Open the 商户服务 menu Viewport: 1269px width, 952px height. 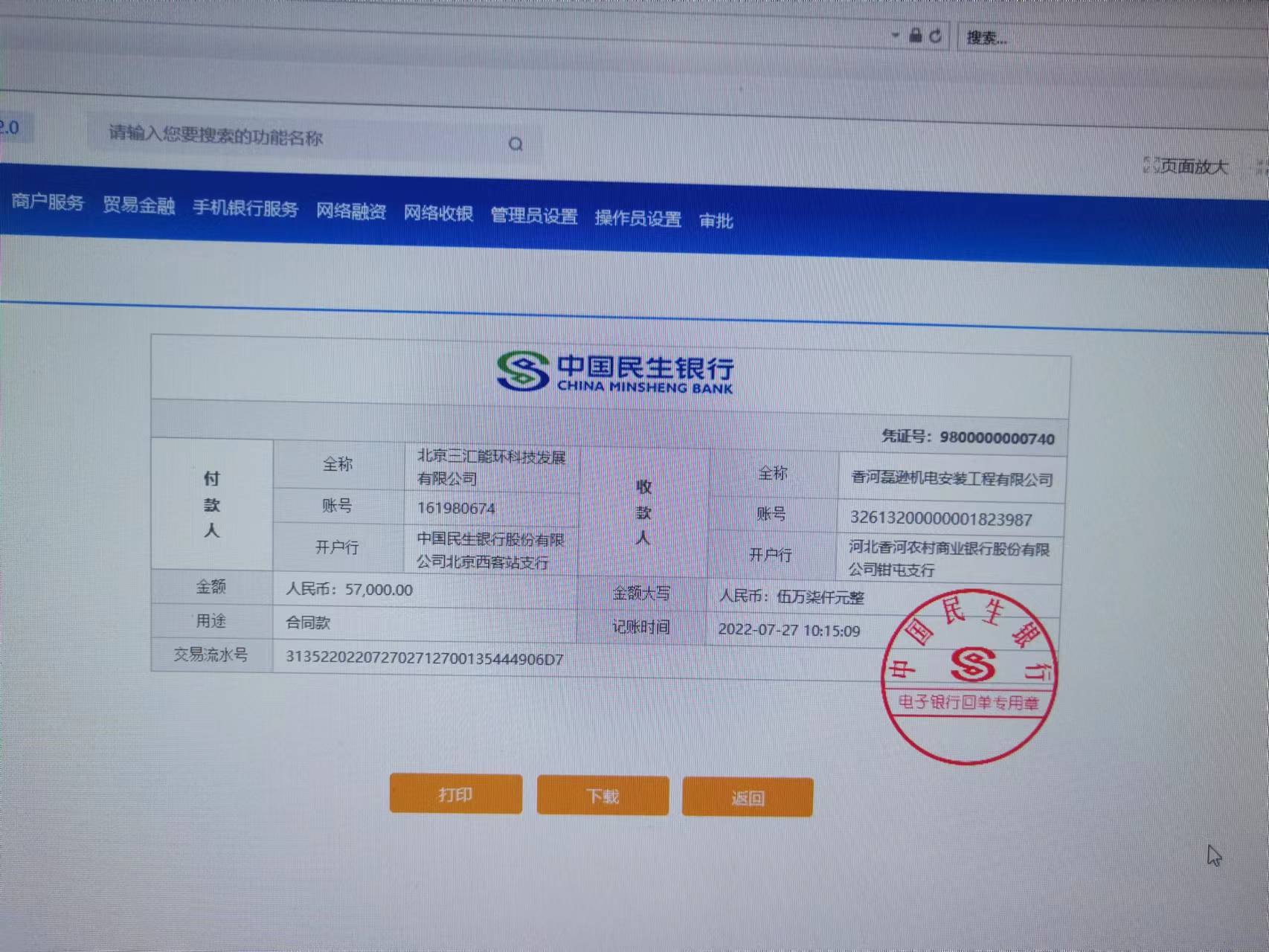point(48,202)
